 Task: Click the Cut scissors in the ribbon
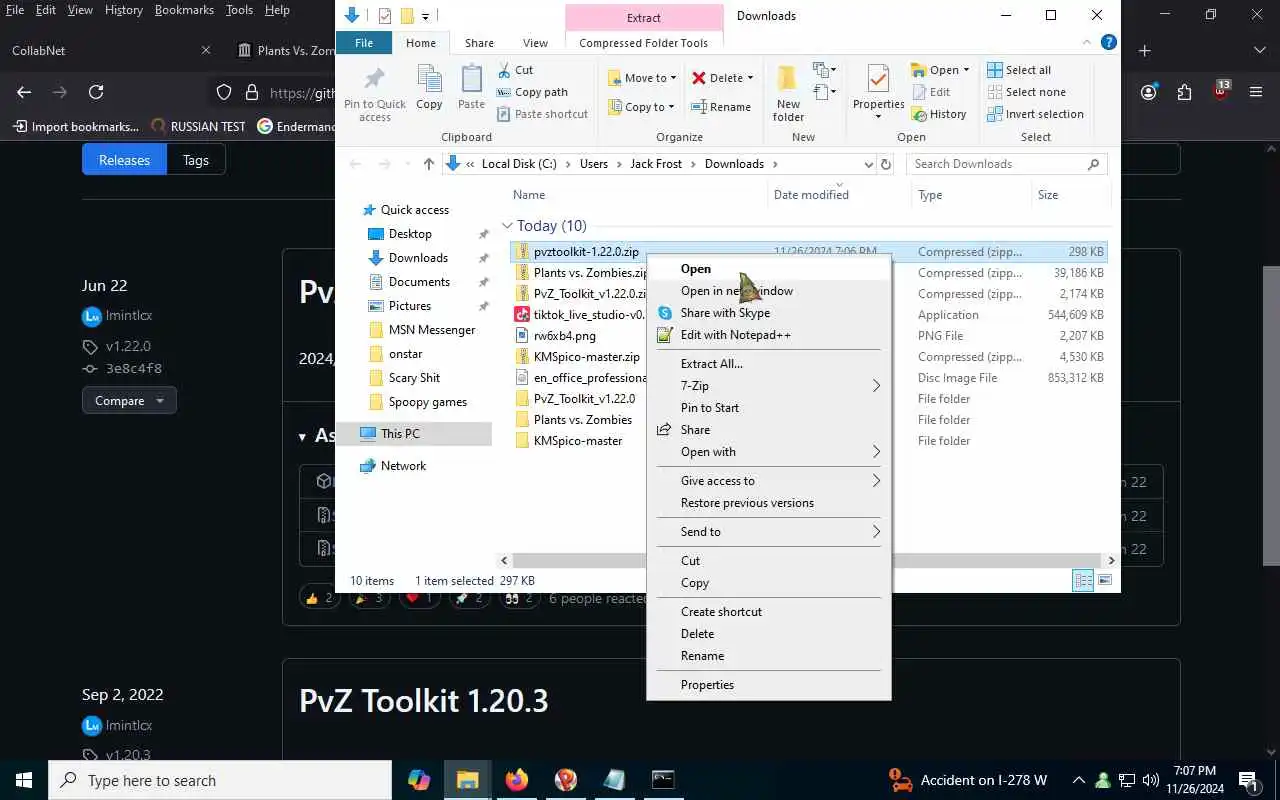(515, 70)
